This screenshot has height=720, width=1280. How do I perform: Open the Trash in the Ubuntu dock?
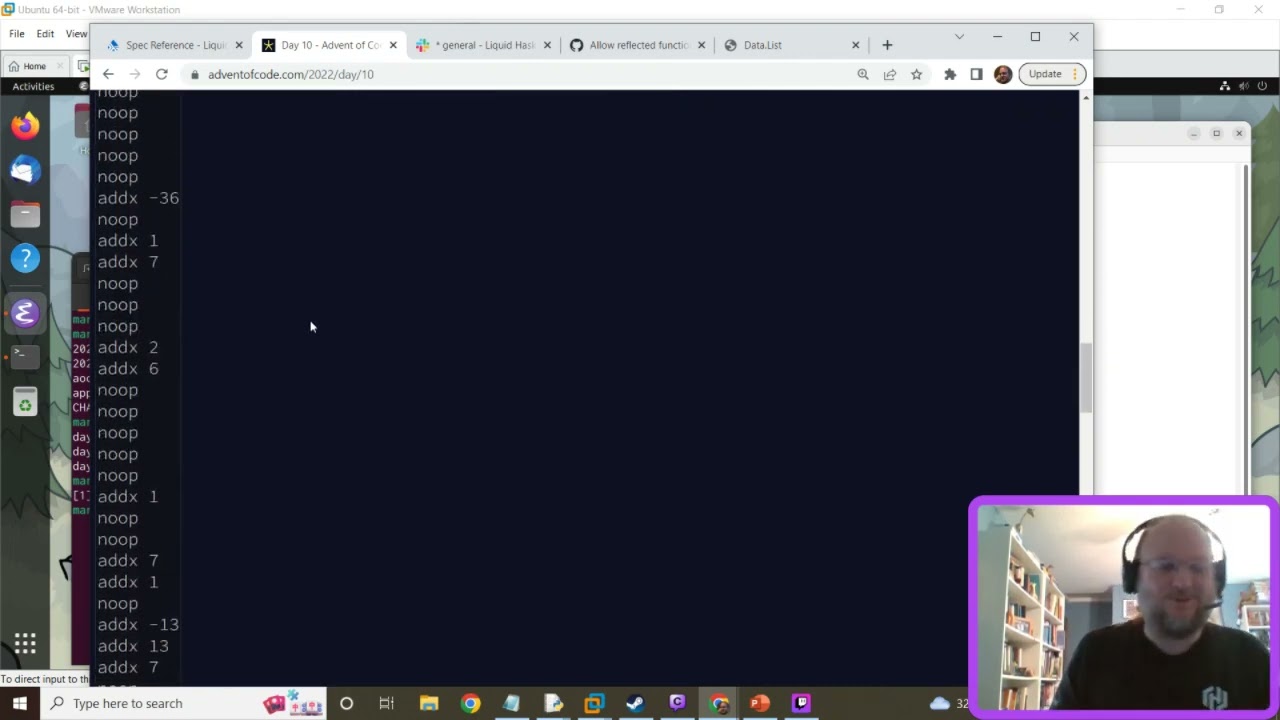pos(25,402)
